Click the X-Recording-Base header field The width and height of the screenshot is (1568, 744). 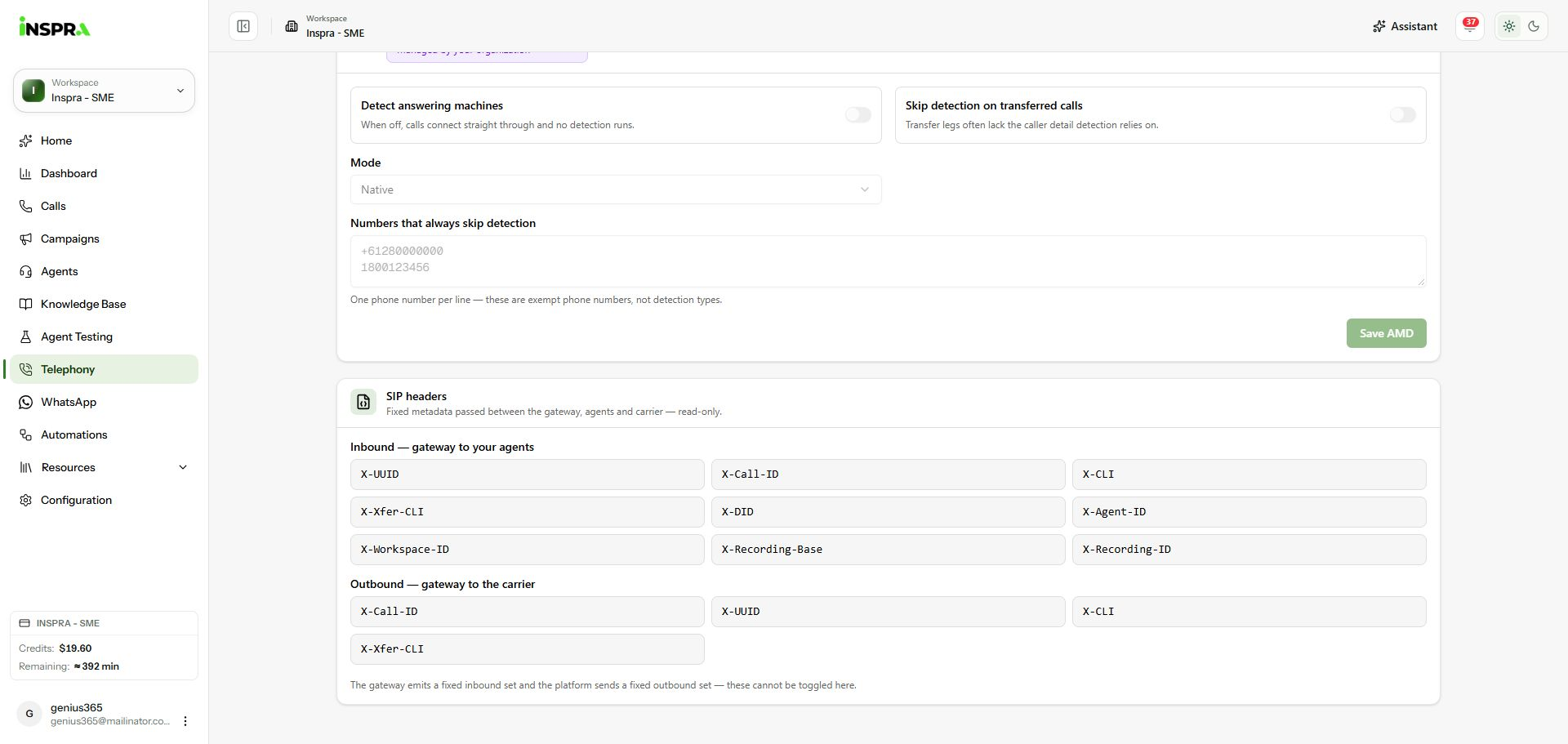coord(888,550)
